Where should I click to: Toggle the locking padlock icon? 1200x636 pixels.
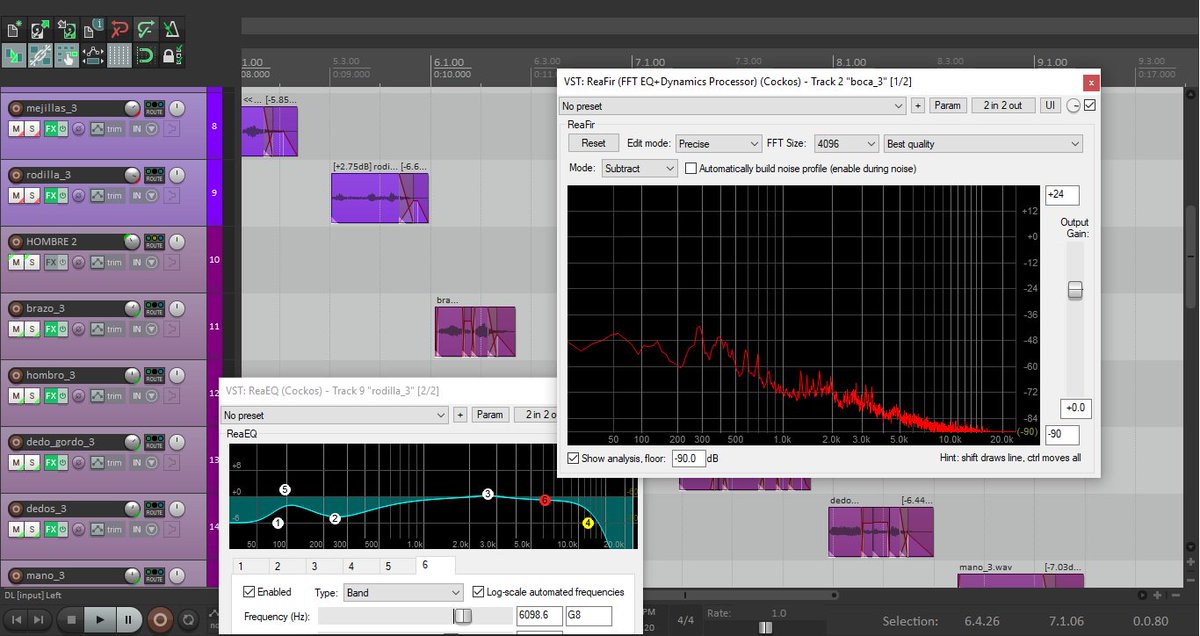pyautogui.click(x=172, y=55)
